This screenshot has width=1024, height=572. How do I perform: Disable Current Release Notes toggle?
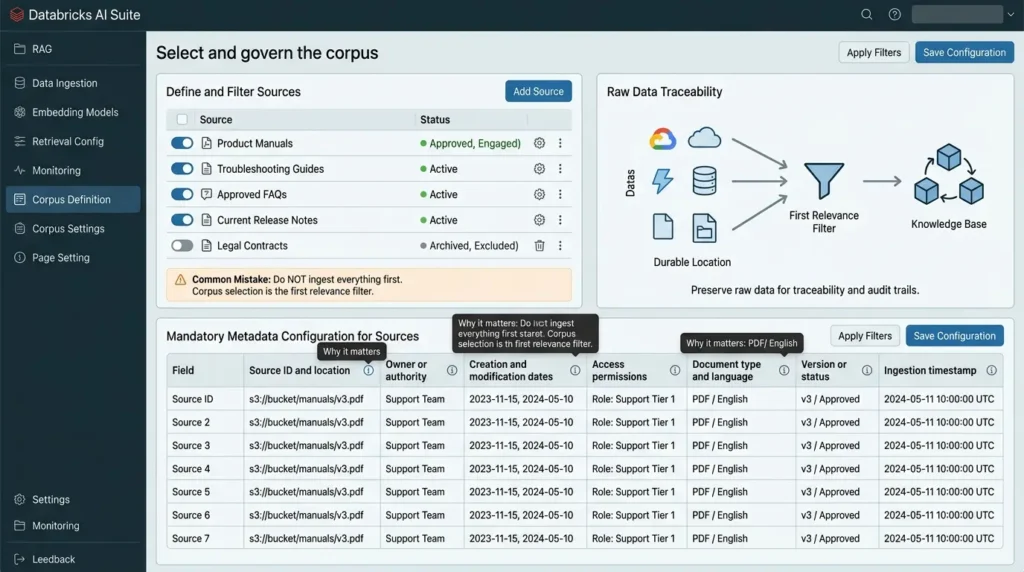[x=182, y=220]
